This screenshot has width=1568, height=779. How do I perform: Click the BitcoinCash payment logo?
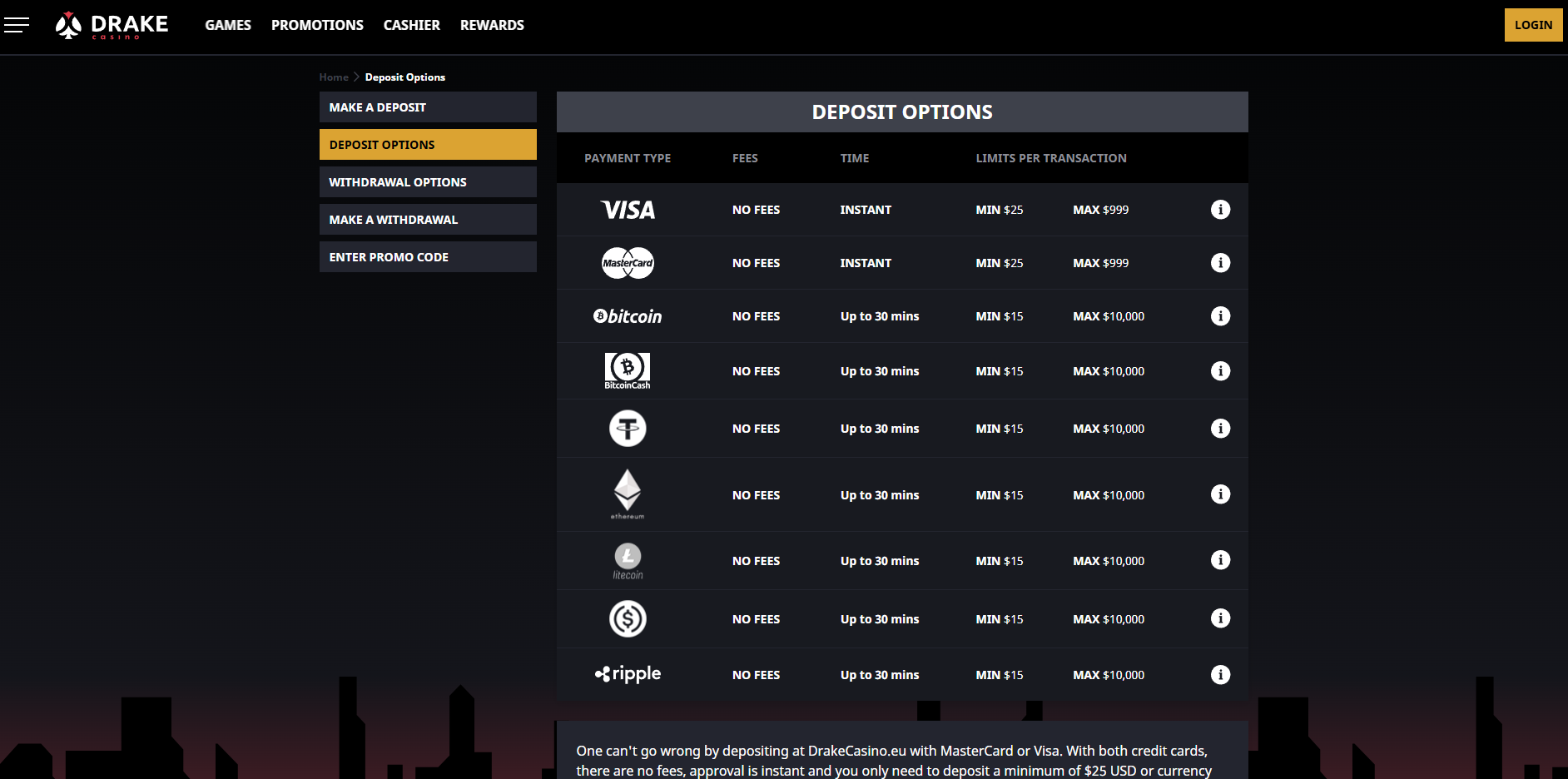tap(628, 371)
